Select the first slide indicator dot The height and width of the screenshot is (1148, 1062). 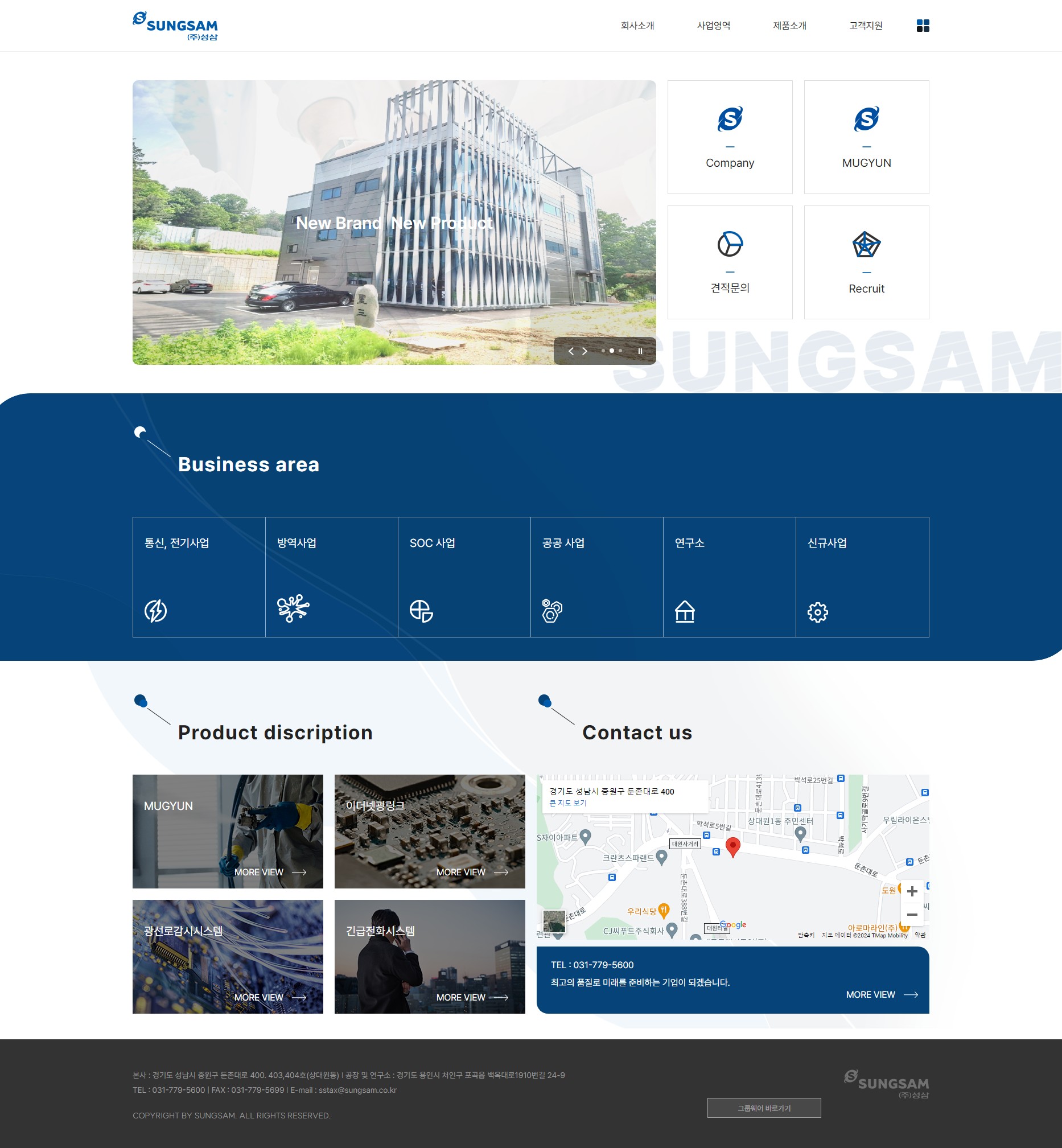[603, 351]
